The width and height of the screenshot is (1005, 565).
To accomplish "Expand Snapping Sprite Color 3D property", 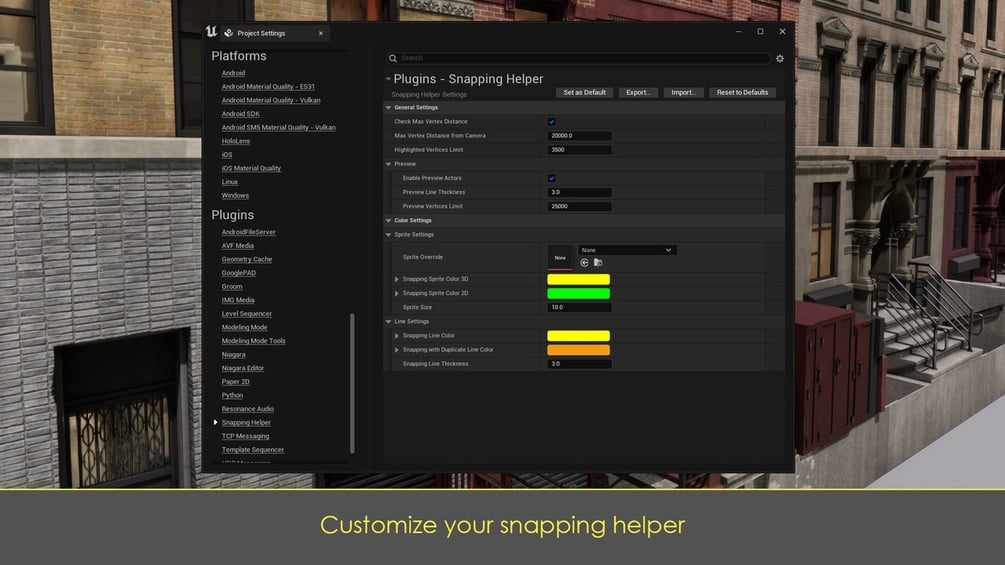I will (x=397, y=279).
